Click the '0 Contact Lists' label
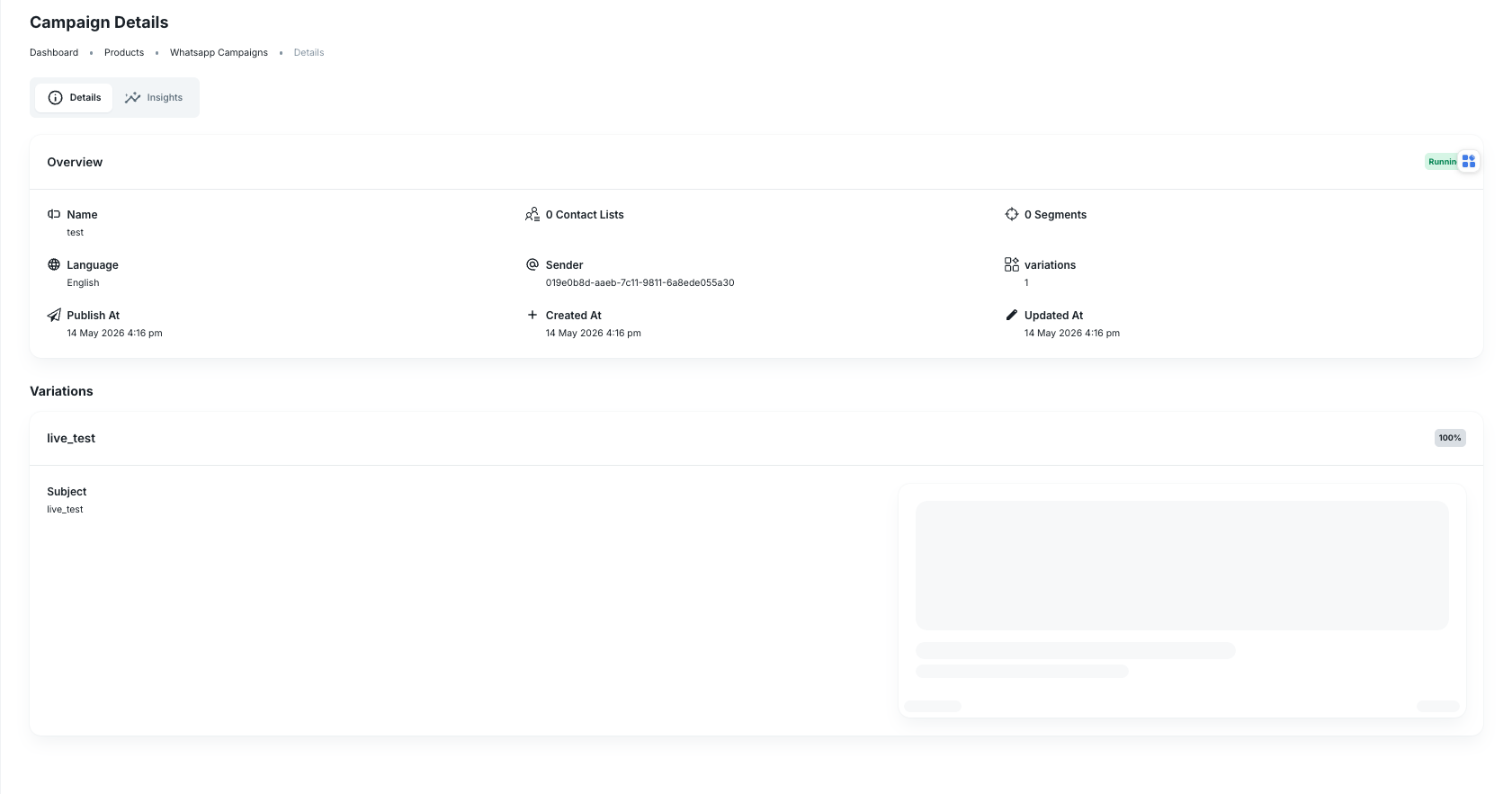 click(585, 214)
